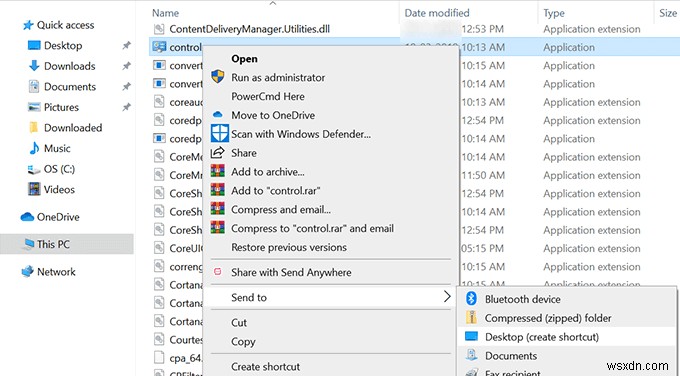Image resolution: width=680 pixels, height=376 pixels.
Task: Choose Desktop (create shortcut)
Action: click(542, 337)
